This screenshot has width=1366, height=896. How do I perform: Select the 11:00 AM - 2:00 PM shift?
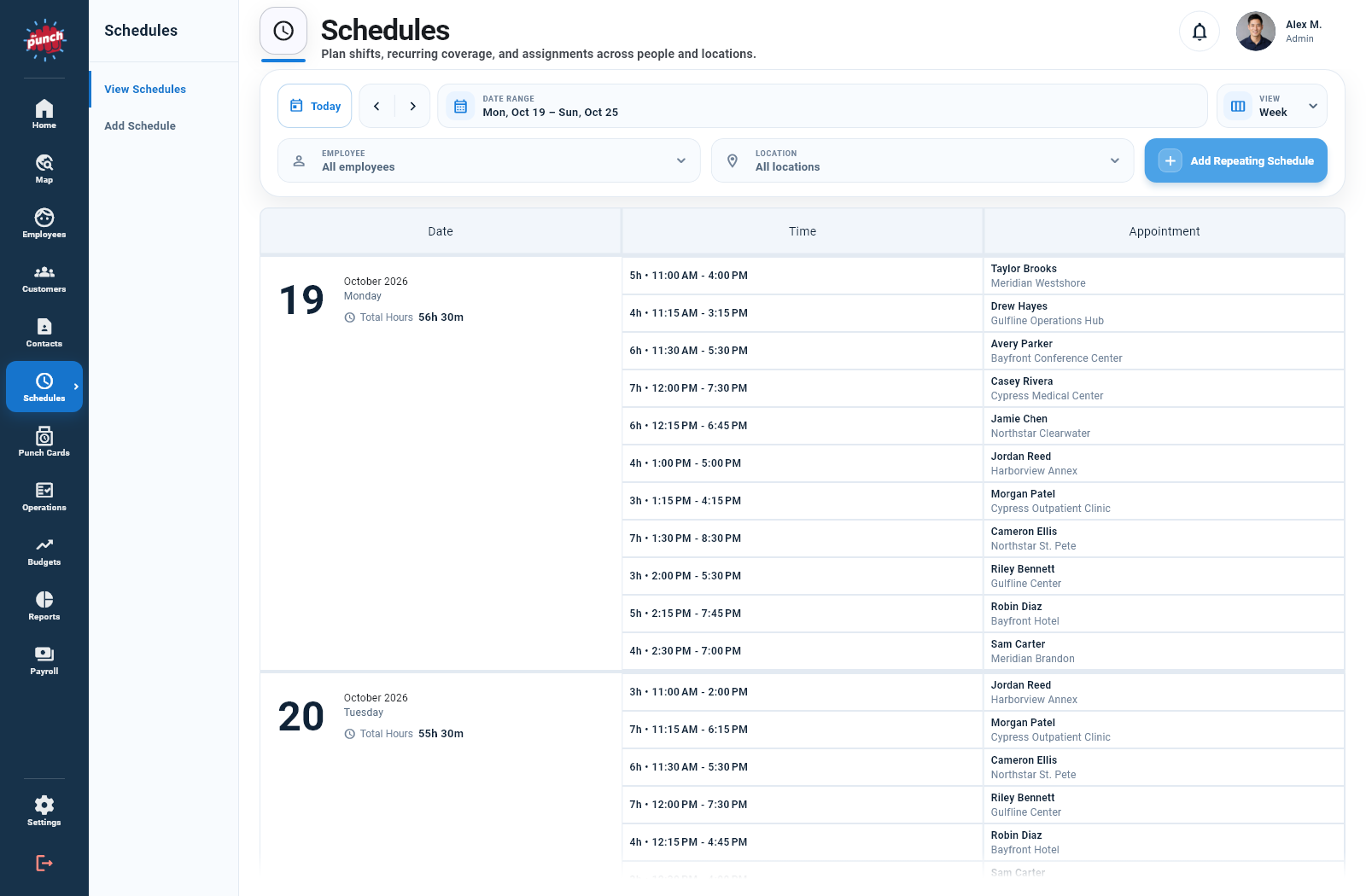pos(803,692)
